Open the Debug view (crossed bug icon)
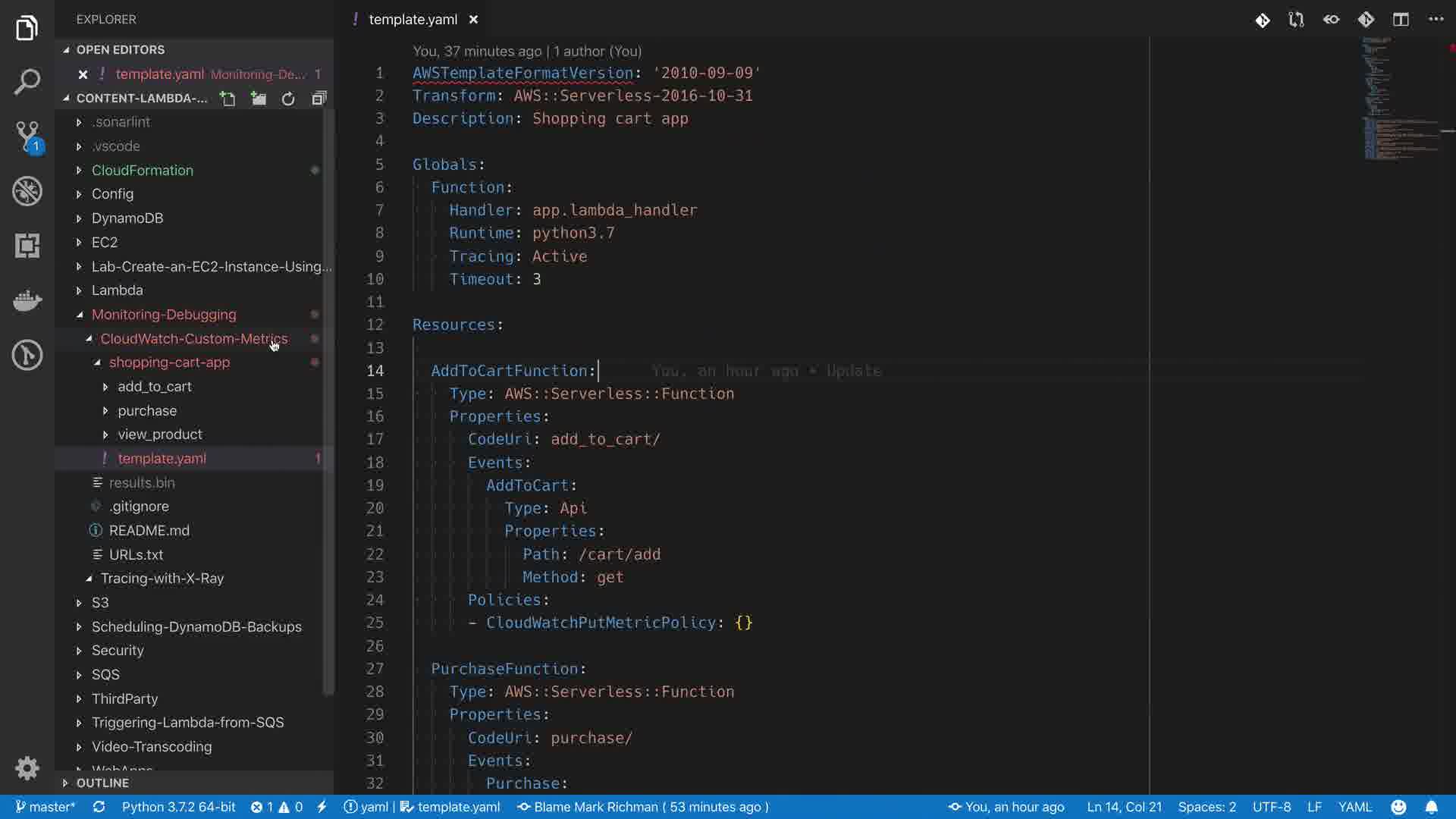1456x819 pixels. click(x=27, y=191)
